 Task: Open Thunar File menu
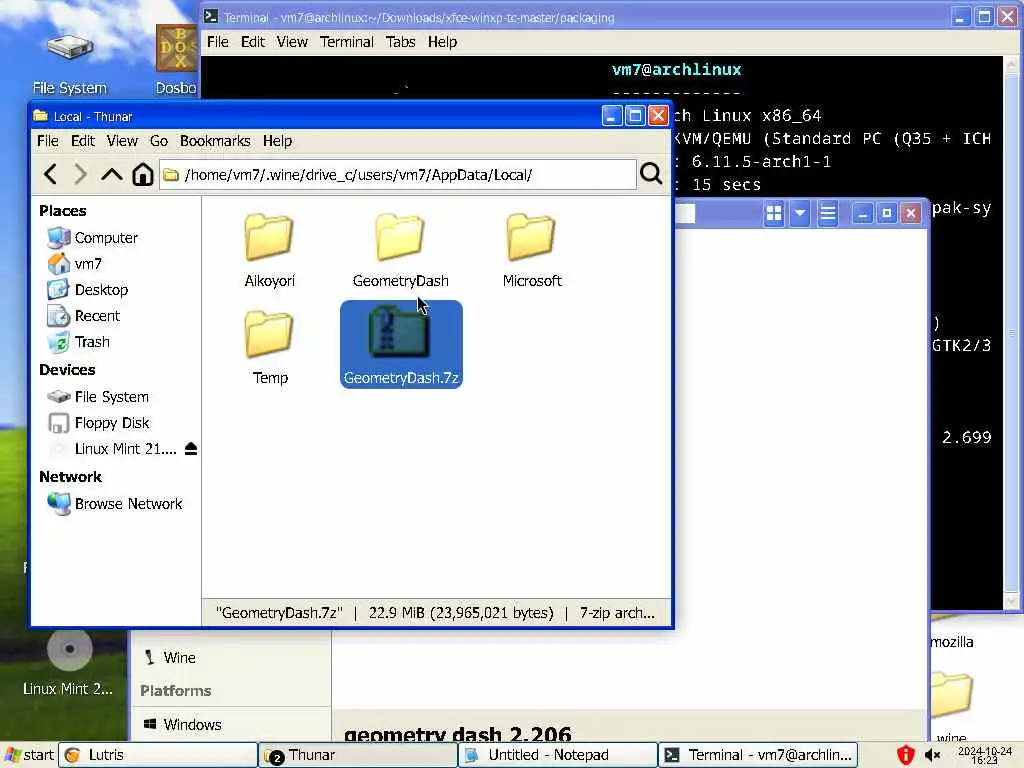click(x=48, y=141)
